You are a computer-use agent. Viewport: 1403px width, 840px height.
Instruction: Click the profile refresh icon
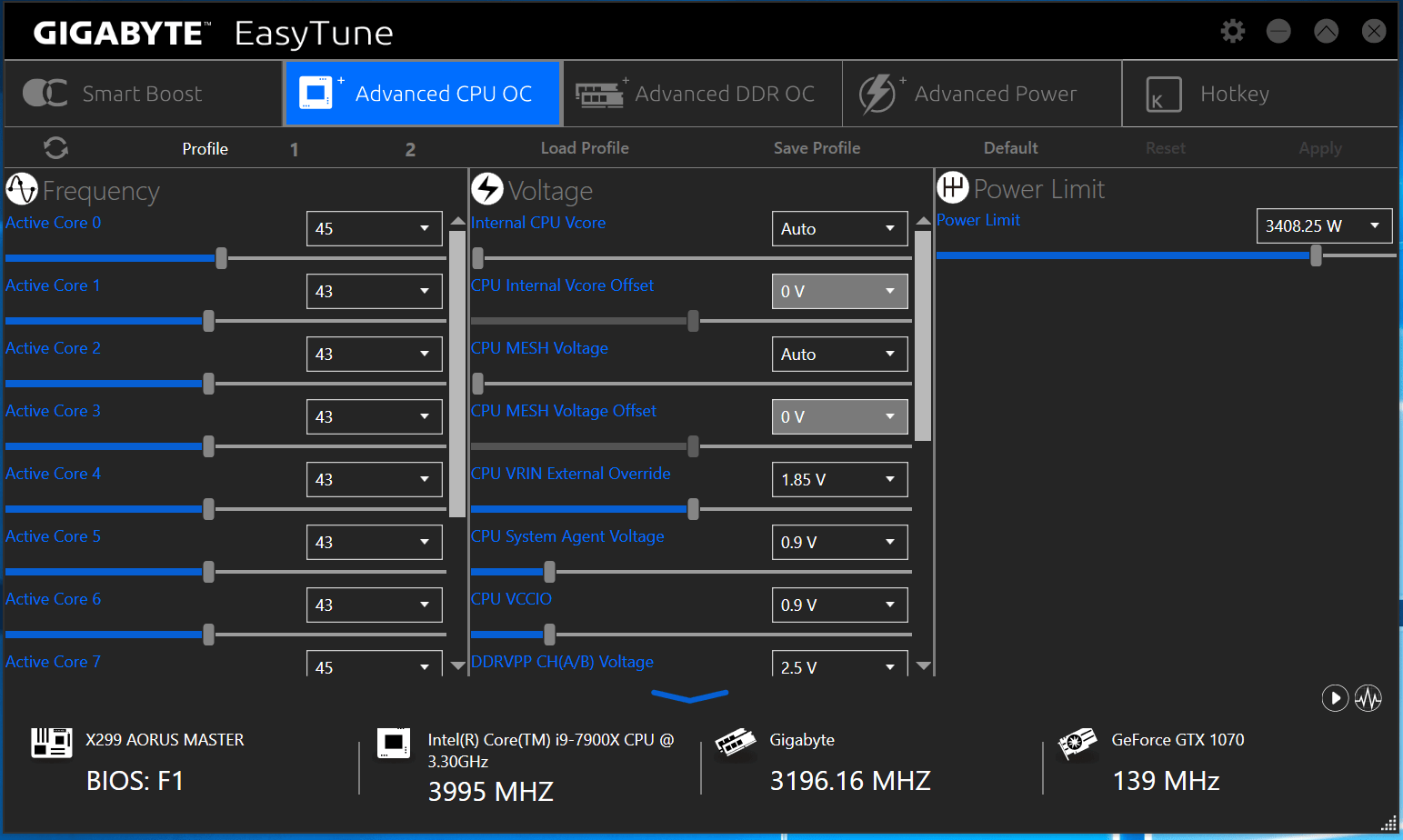(x=55, y=148)
